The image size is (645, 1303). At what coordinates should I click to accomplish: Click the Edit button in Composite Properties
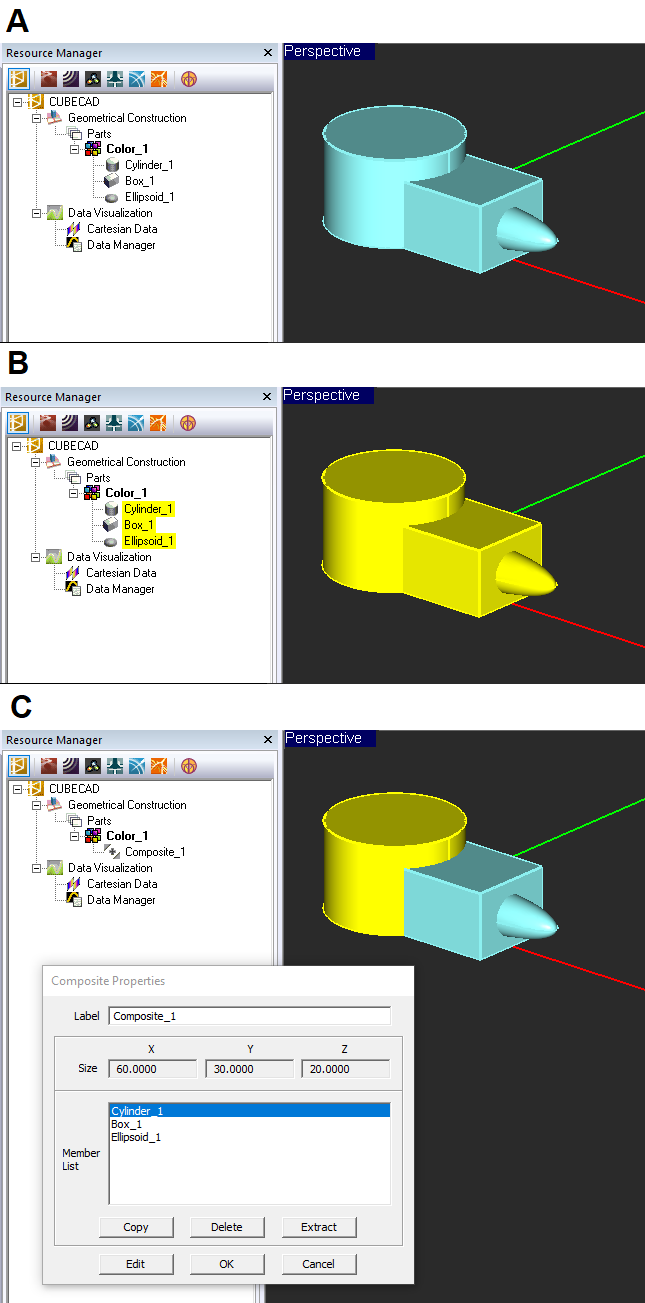point(136,1264)
